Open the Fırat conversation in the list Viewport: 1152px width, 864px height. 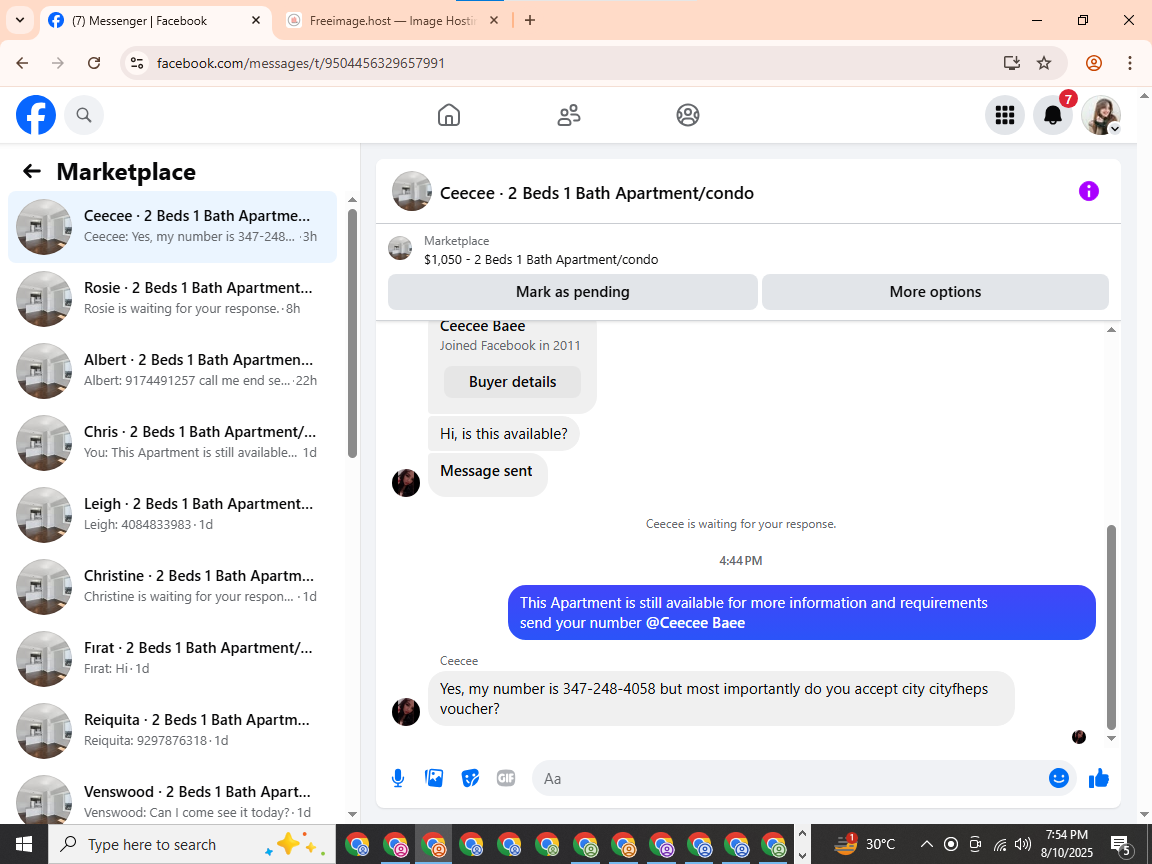(x=173, y=658)
